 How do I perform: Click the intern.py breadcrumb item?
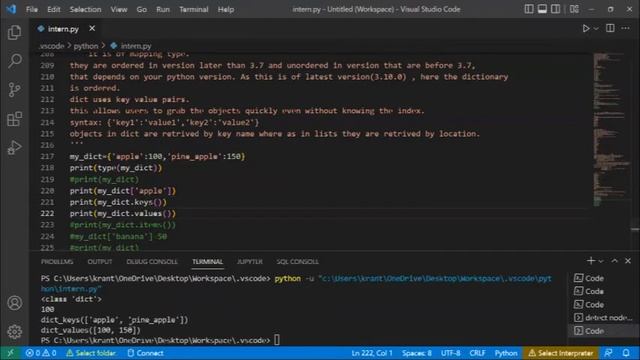pos(136,46)
